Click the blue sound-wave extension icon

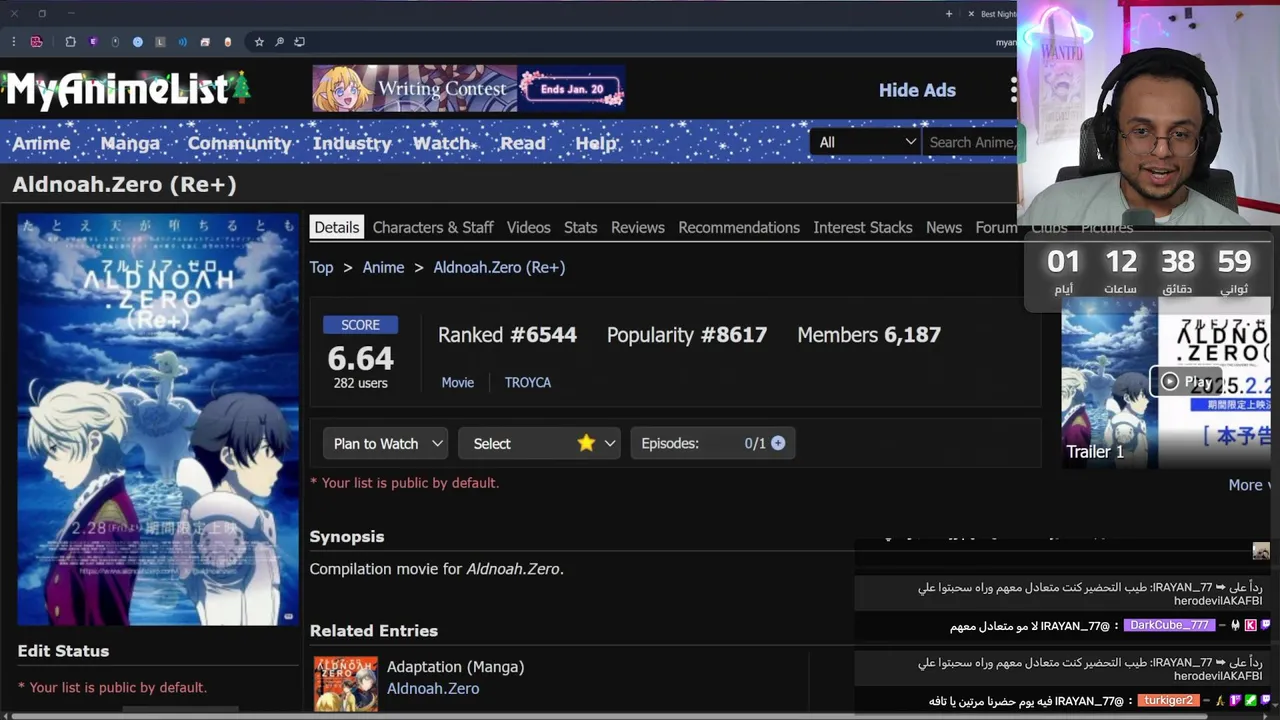tap(183, 42)
